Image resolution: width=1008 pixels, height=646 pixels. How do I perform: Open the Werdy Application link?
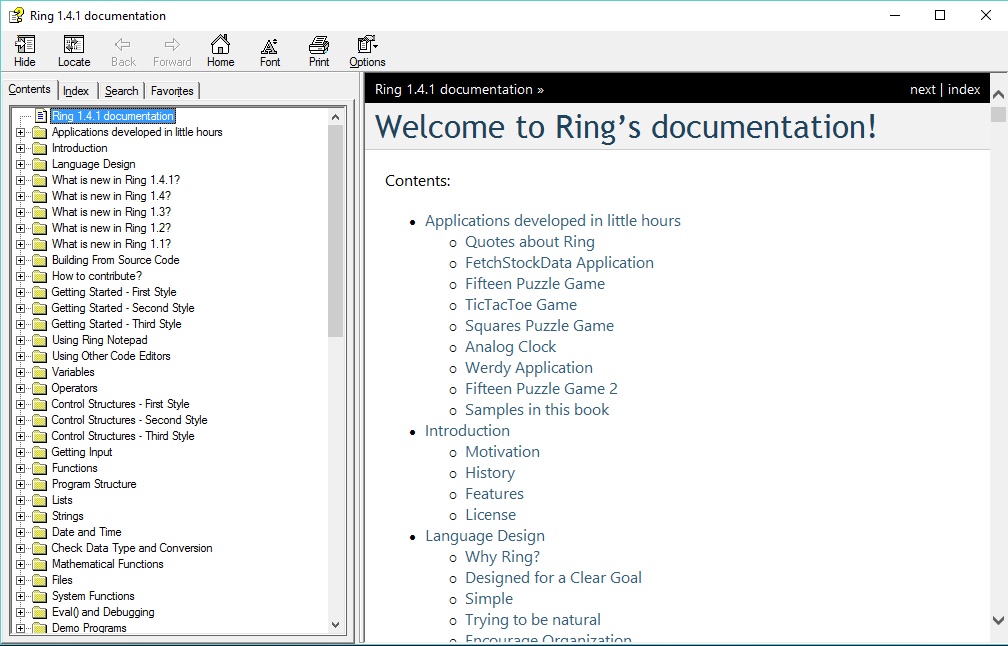click(x=529, y=368)
